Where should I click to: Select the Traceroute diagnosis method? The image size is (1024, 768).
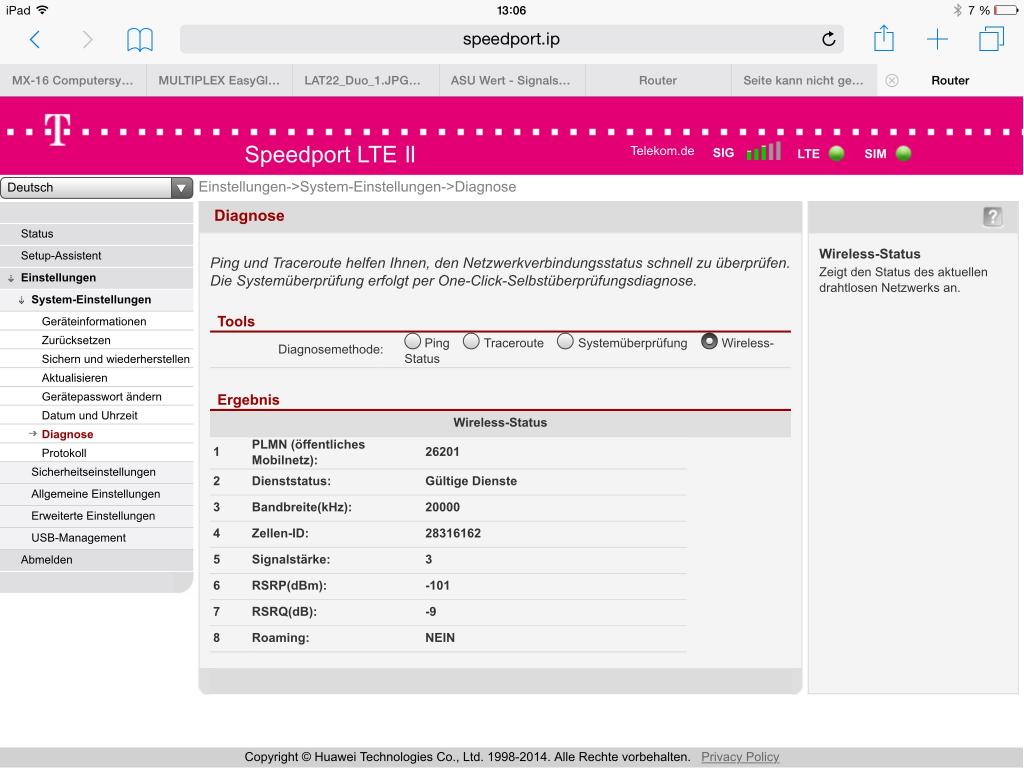[x=471, y=341]
